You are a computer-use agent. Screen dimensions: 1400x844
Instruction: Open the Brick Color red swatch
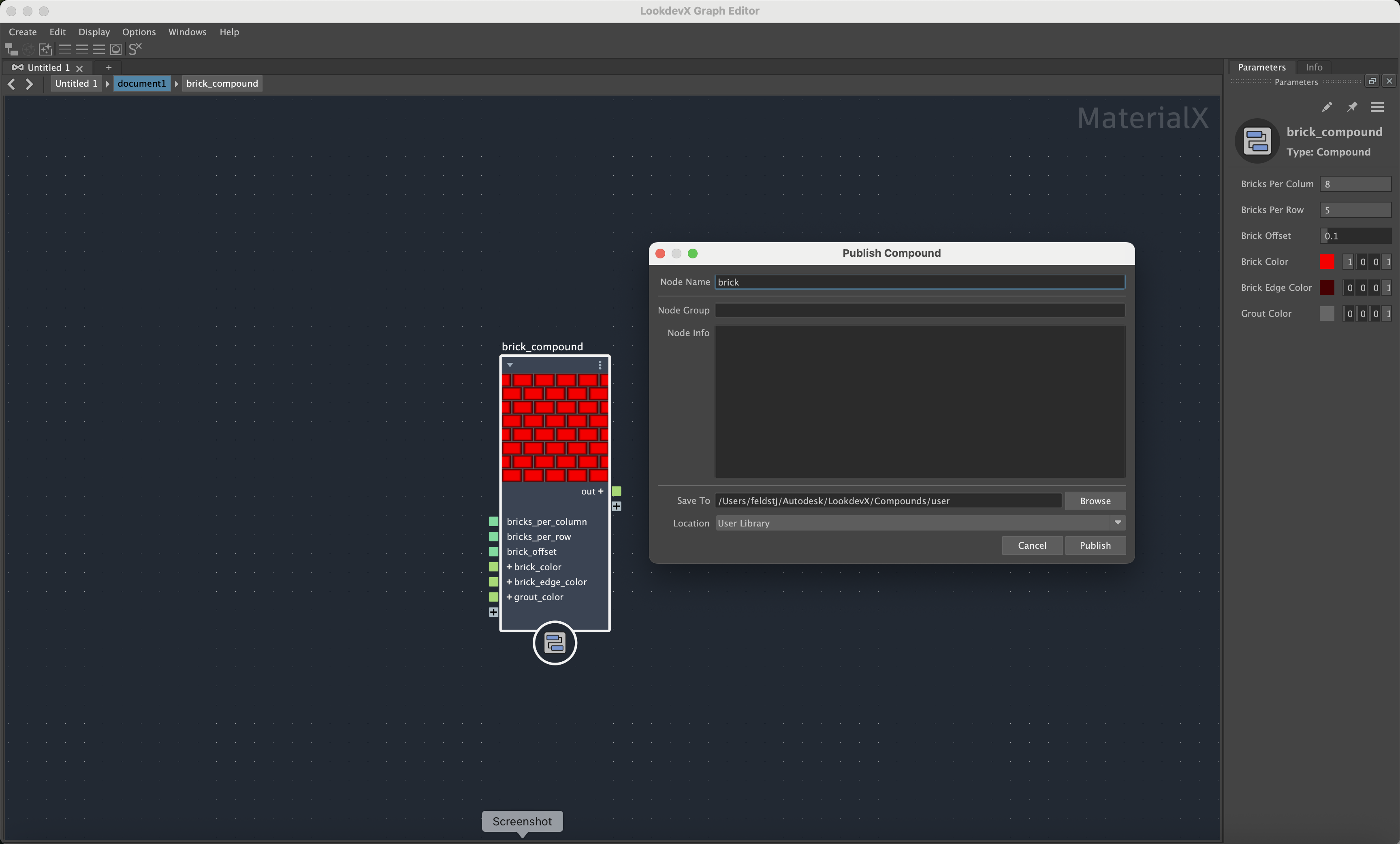click(1327, 262)
